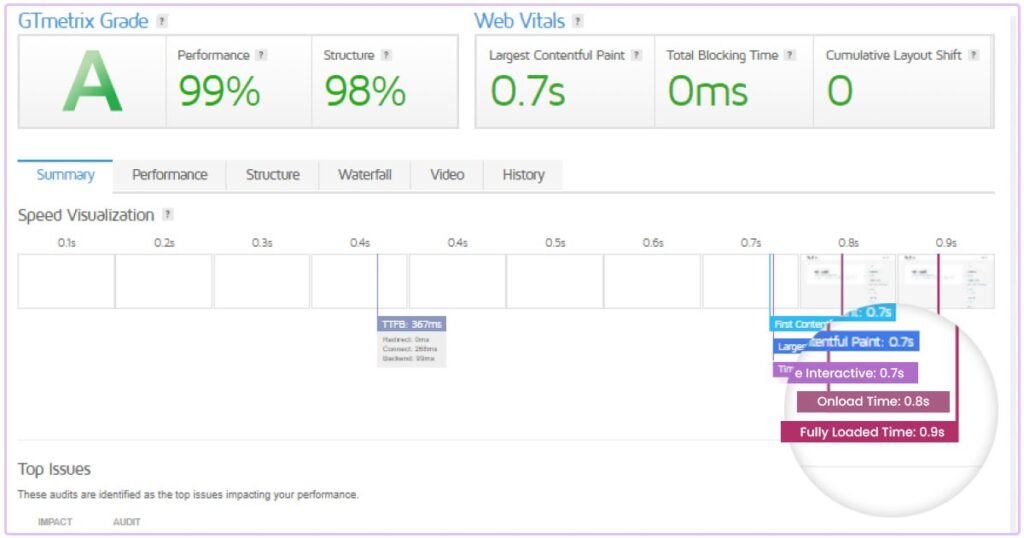Click the TTFB: 367ms timeline marker
The image size is (1024, 538).
pos(411,325)
